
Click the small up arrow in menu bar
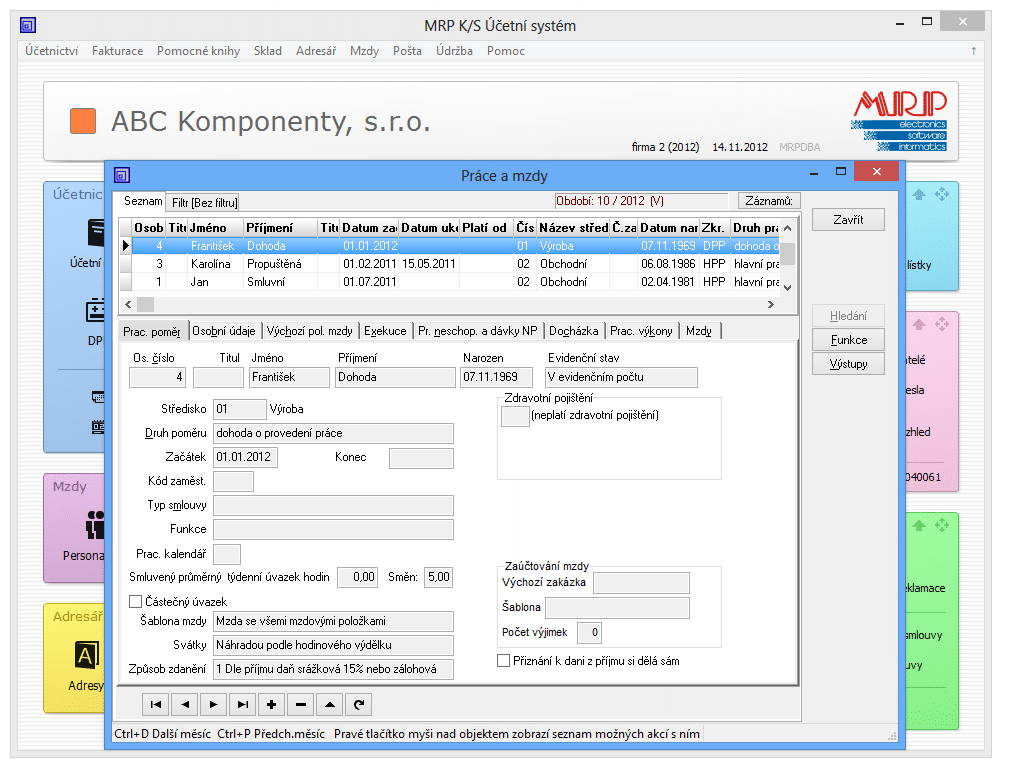973,51
